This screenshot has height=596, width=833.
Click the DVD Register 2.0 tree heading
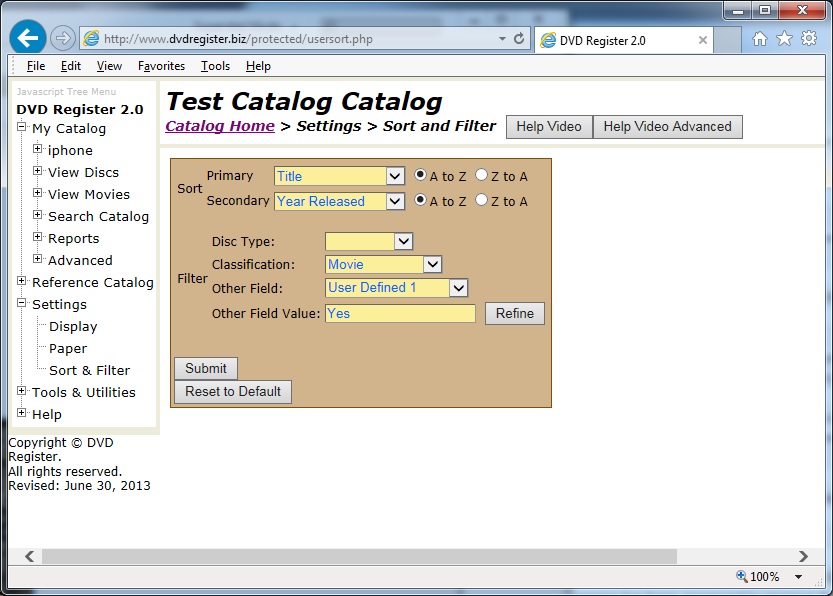pyautogui.click(x=80, y=109)
